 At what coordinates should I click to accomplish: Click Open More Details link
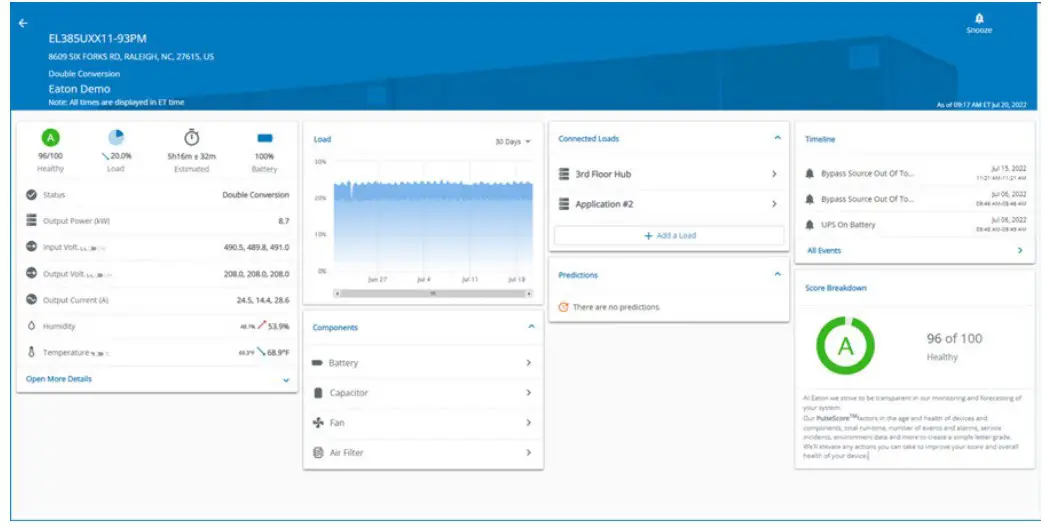tap(59, 379)
